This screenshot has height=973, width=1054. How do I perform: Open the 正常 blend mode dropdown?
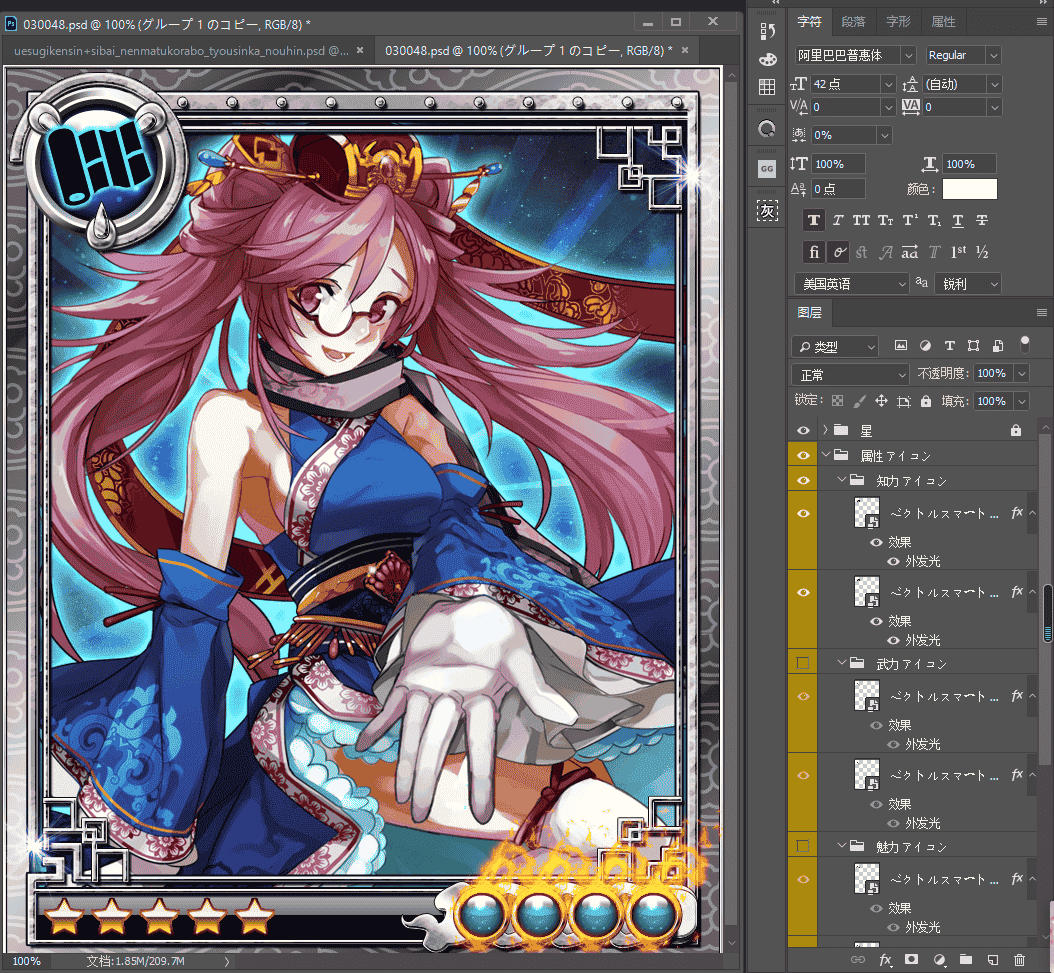(850, 375)
